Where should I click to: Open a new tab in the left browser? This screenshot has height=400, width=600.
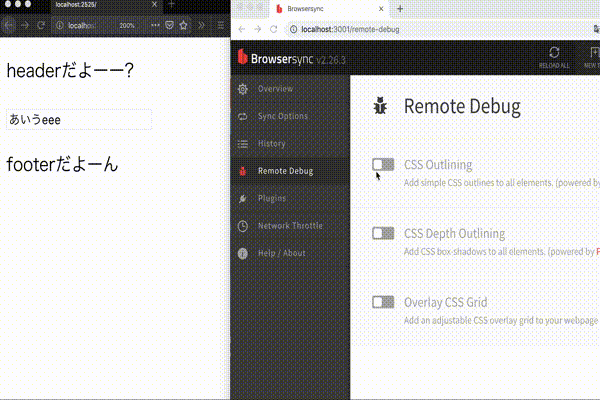pyautogui.click(x=171, y=4)
